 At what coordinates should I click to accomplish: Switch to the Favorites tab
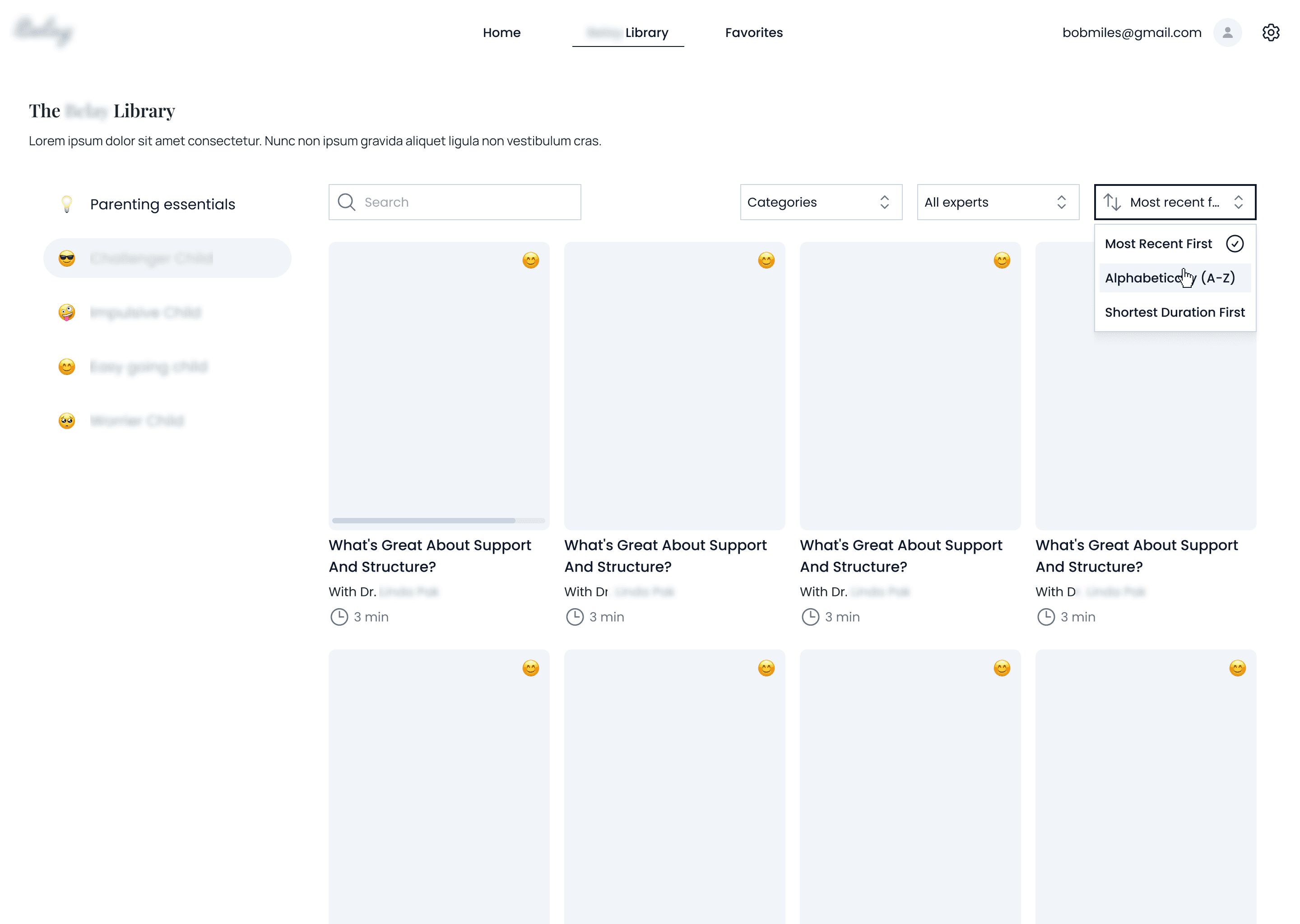(x=753, y=32)
